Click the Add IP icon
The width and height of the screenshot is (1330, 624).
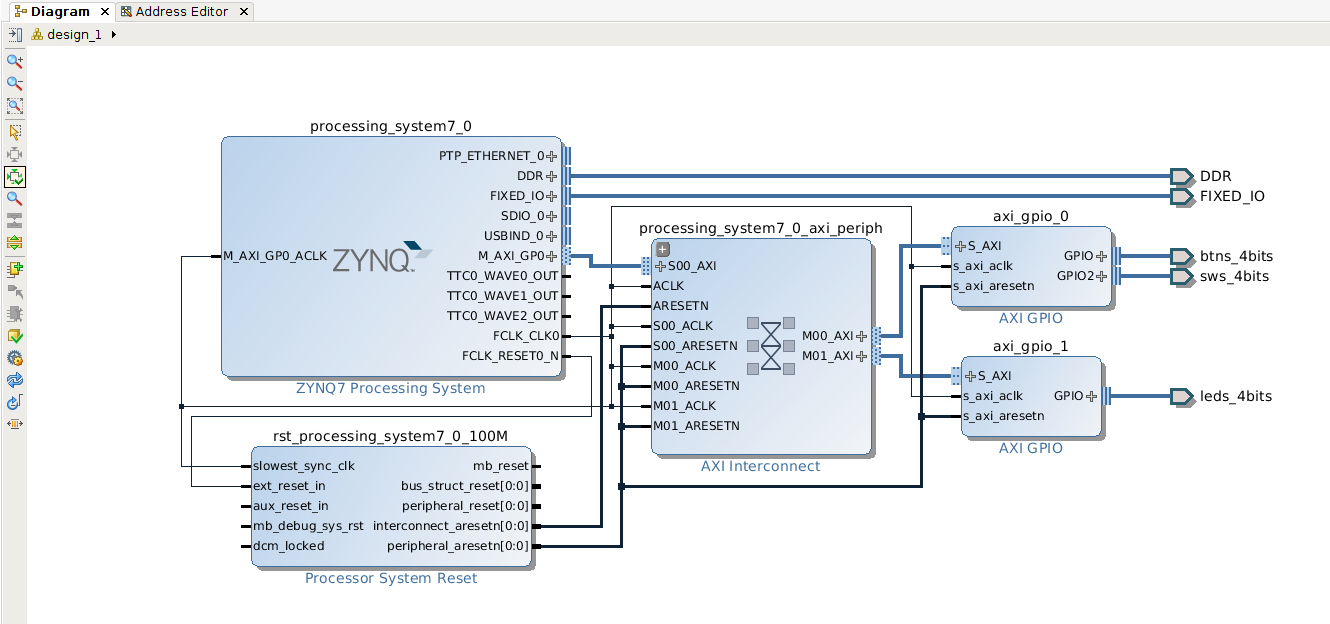point(15,269)
